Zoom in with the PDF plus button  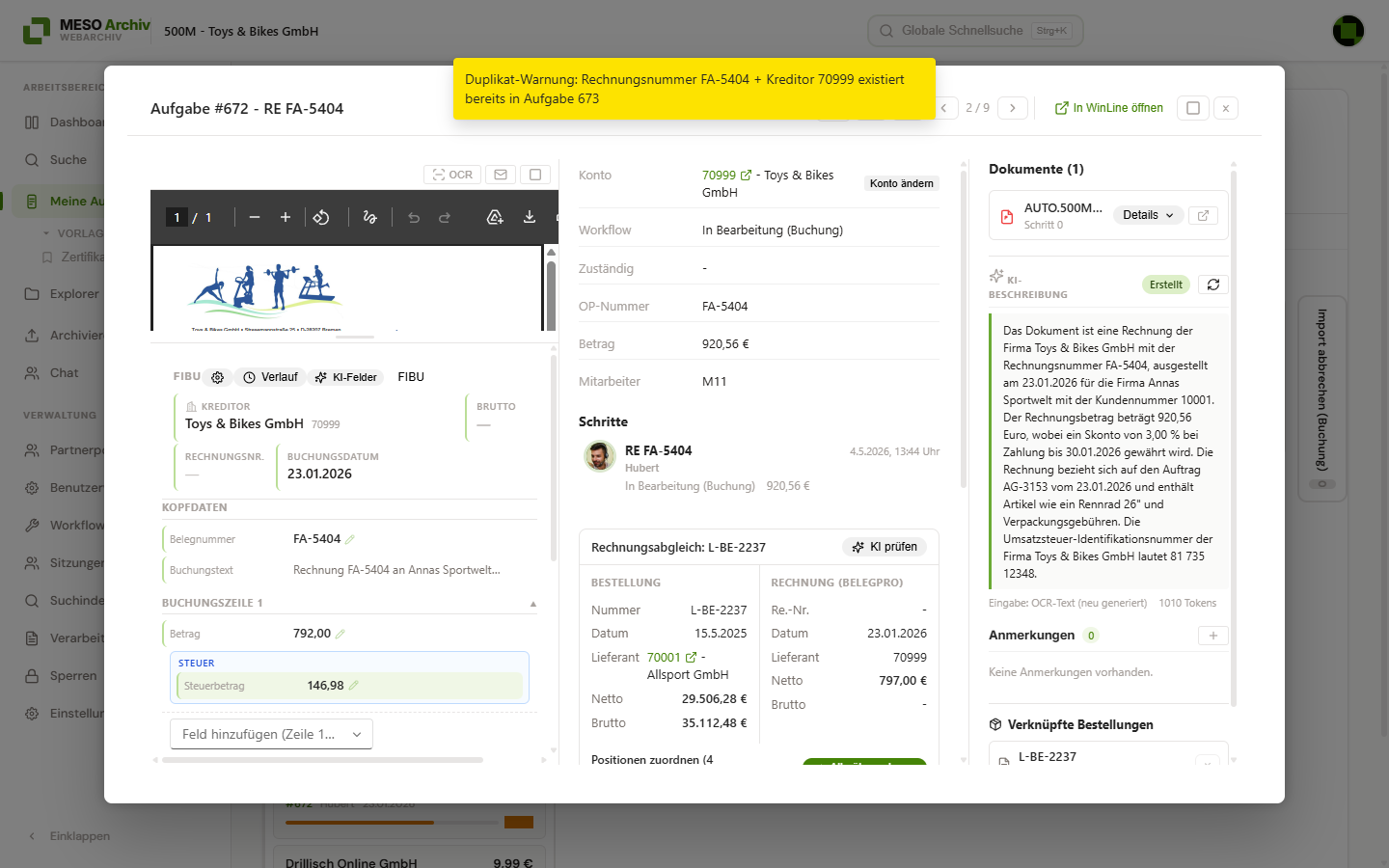pos(286,218)
